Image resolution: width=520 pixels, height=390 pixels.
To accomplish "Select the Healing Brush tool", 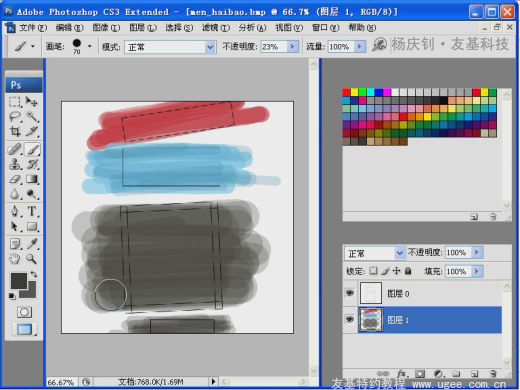I will click(15, 149).
